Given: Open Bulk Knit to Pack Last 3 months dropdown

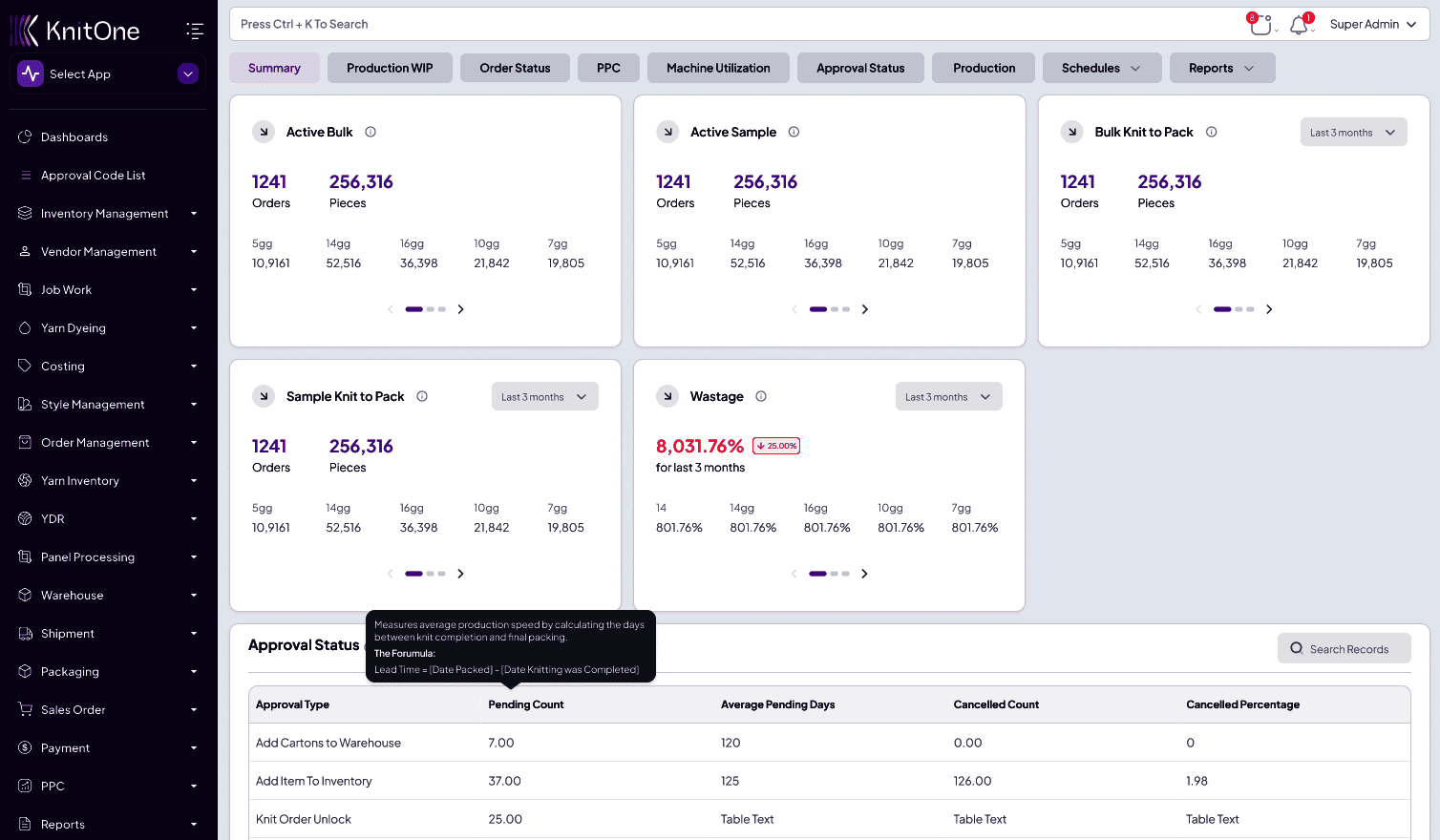Looking at the screenshot, I should [1353, 133].
